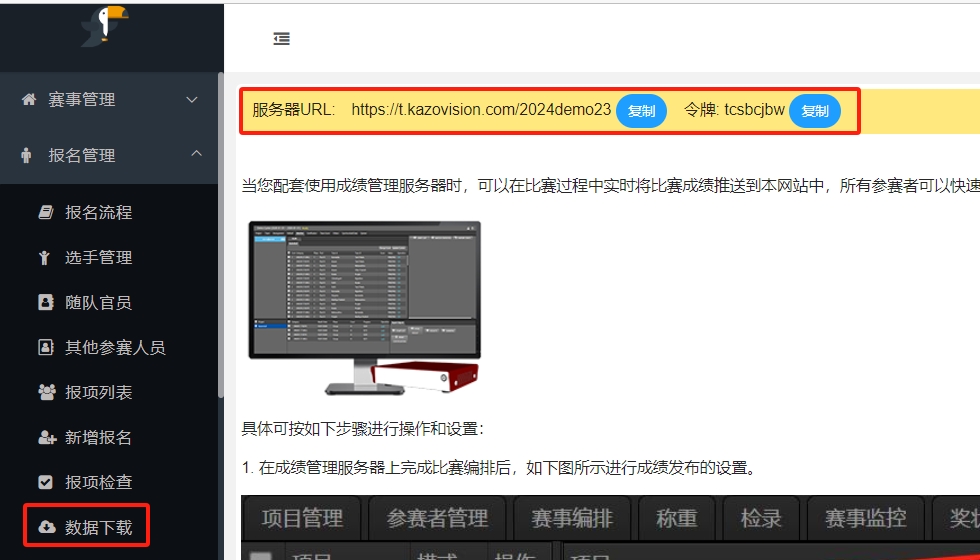Viewport: 980px width, 560px height.
Task: Click the checkmark icon beside 报项检查
Action: [45, 482]
